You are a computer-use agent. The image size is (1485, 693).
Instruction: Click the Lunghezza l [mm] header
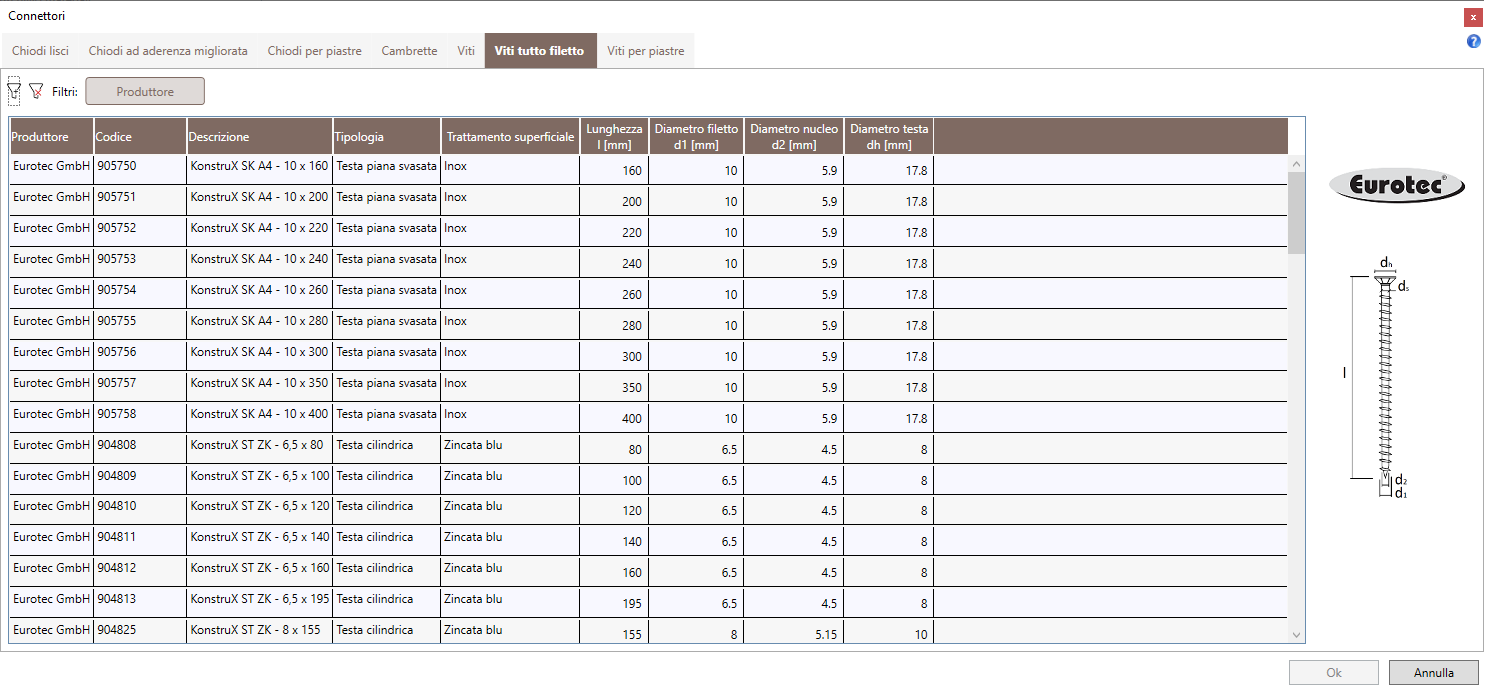pos(614,137)
